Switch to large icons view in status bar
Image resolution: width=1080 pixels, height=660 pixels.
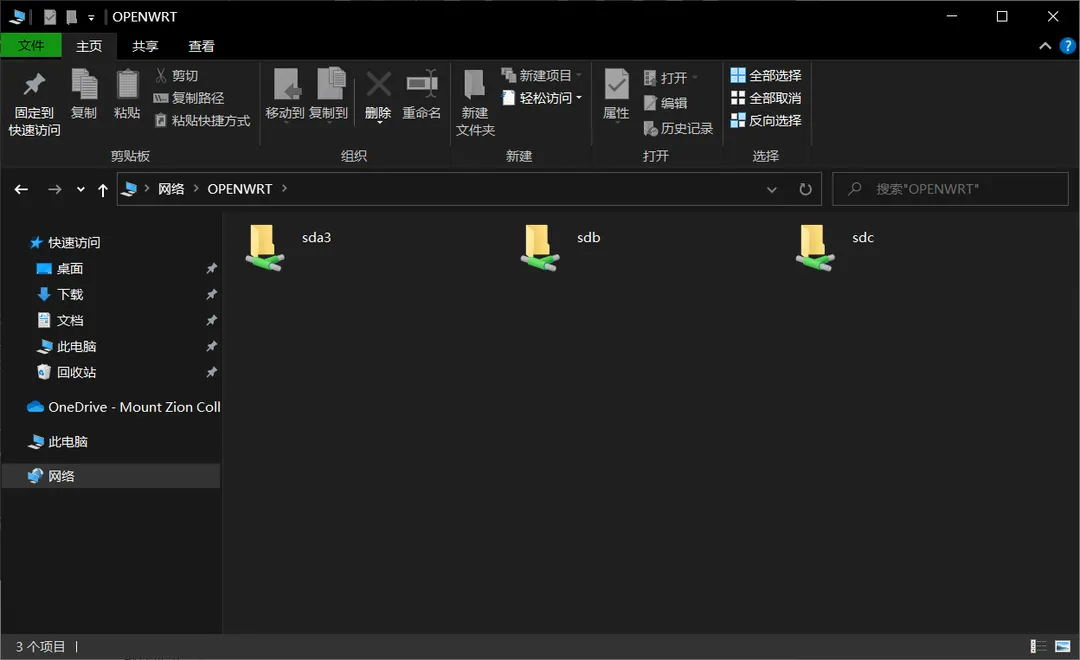1063,646
